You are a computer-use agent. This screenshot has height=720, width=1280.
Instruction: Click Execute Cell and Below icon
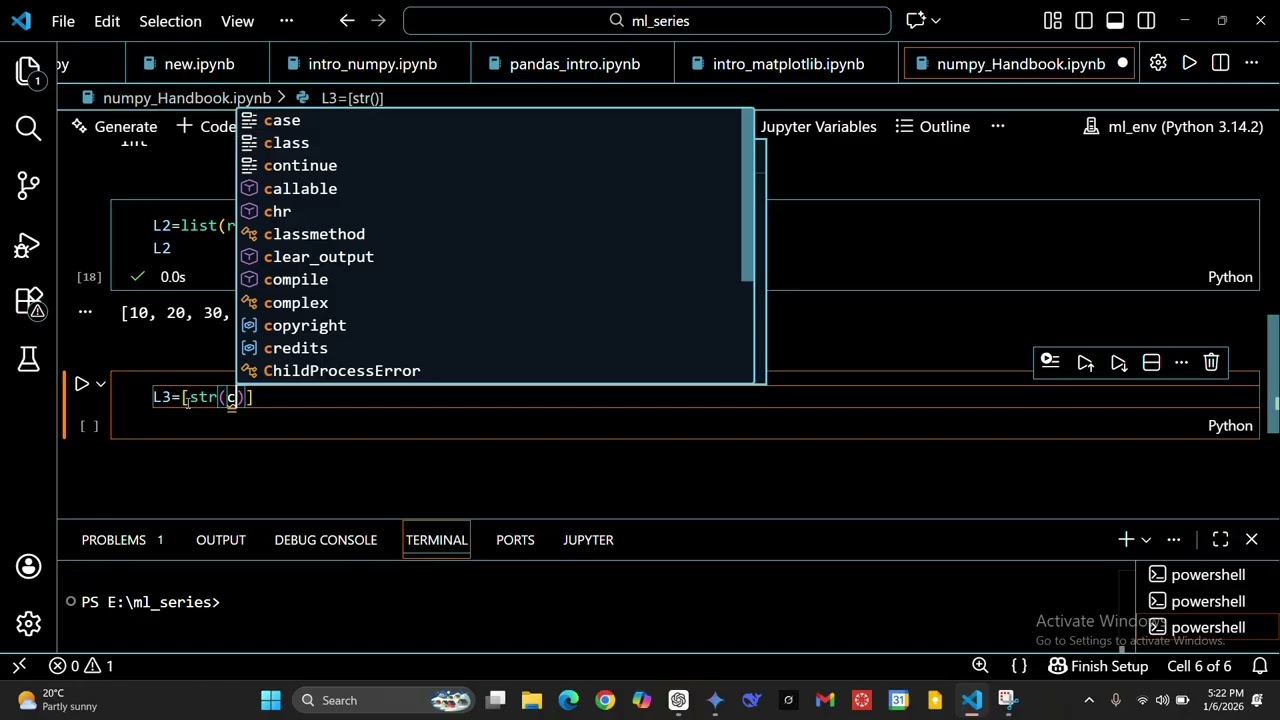tap(1119, 362)
